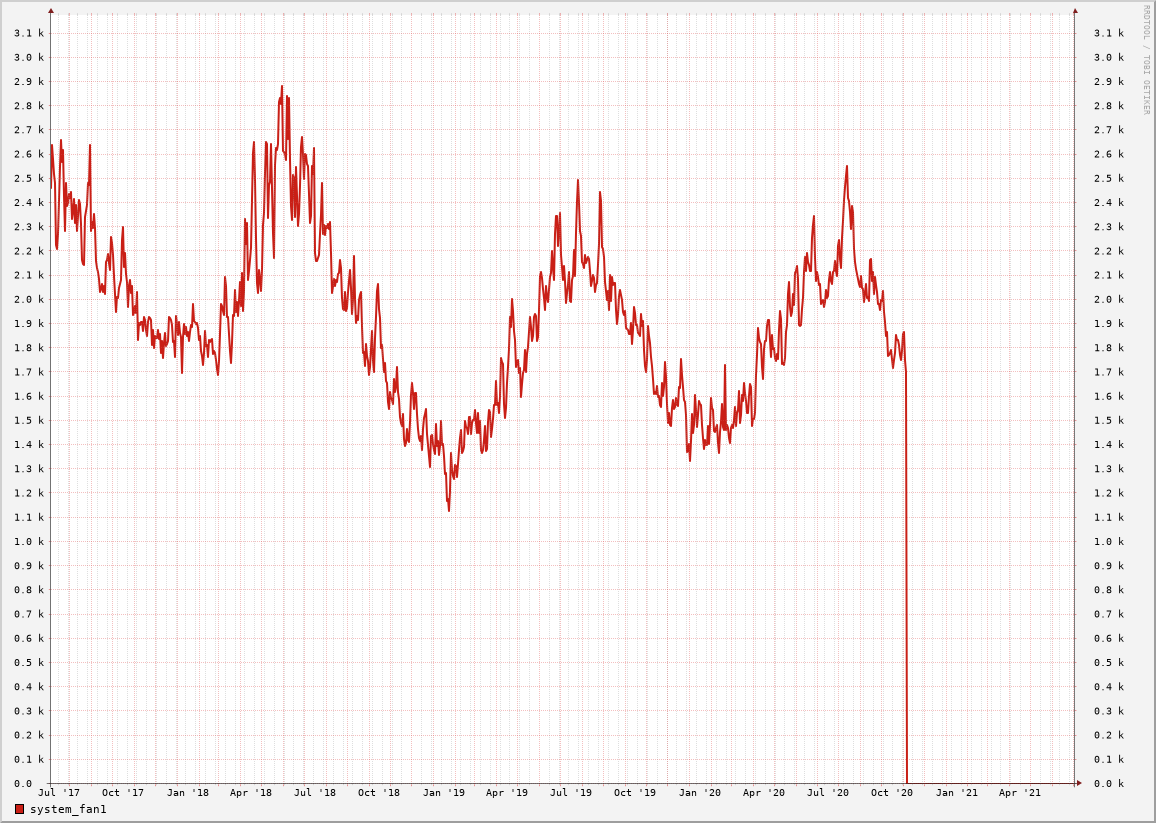Click the red arrow atop the left y-axis
Viewport: 1156px width, 823px height.
click(x=51, y=11)
